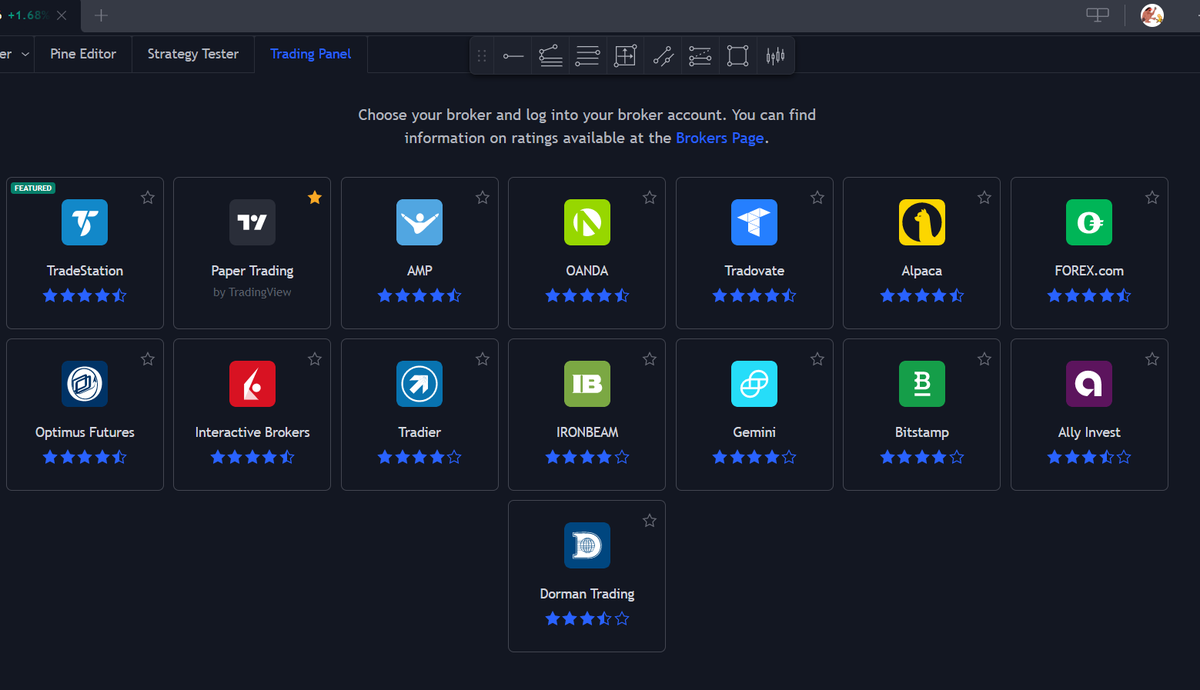Viewport: 1200px width, 690px height.
Task: Toggle the Gemini favorite star
Action: click(x=817, y=359)
